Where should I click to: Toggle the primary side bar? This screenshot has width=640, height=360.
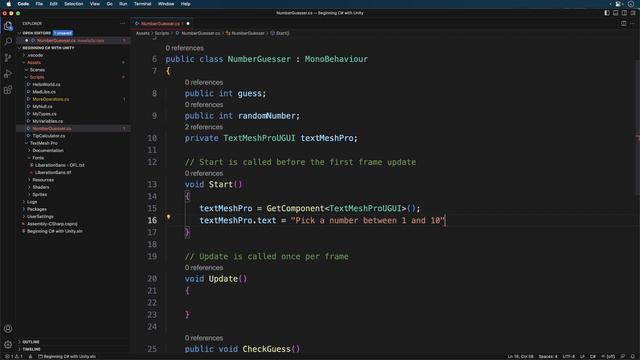click(607, 13)
